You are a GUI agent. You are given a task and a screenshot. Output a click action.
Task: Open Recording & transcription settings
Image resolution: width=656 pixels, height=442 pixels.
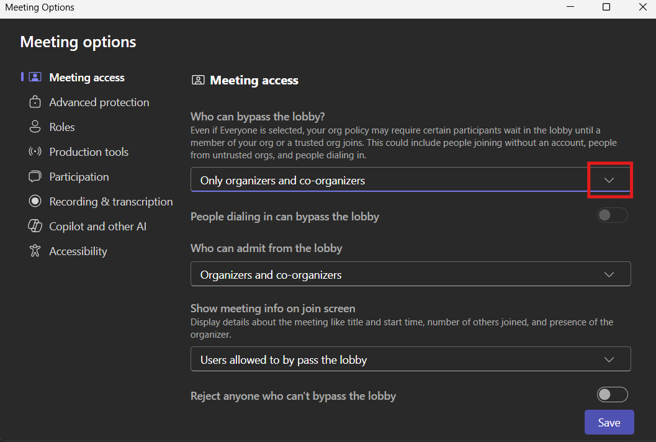click(x=111, y=201)
